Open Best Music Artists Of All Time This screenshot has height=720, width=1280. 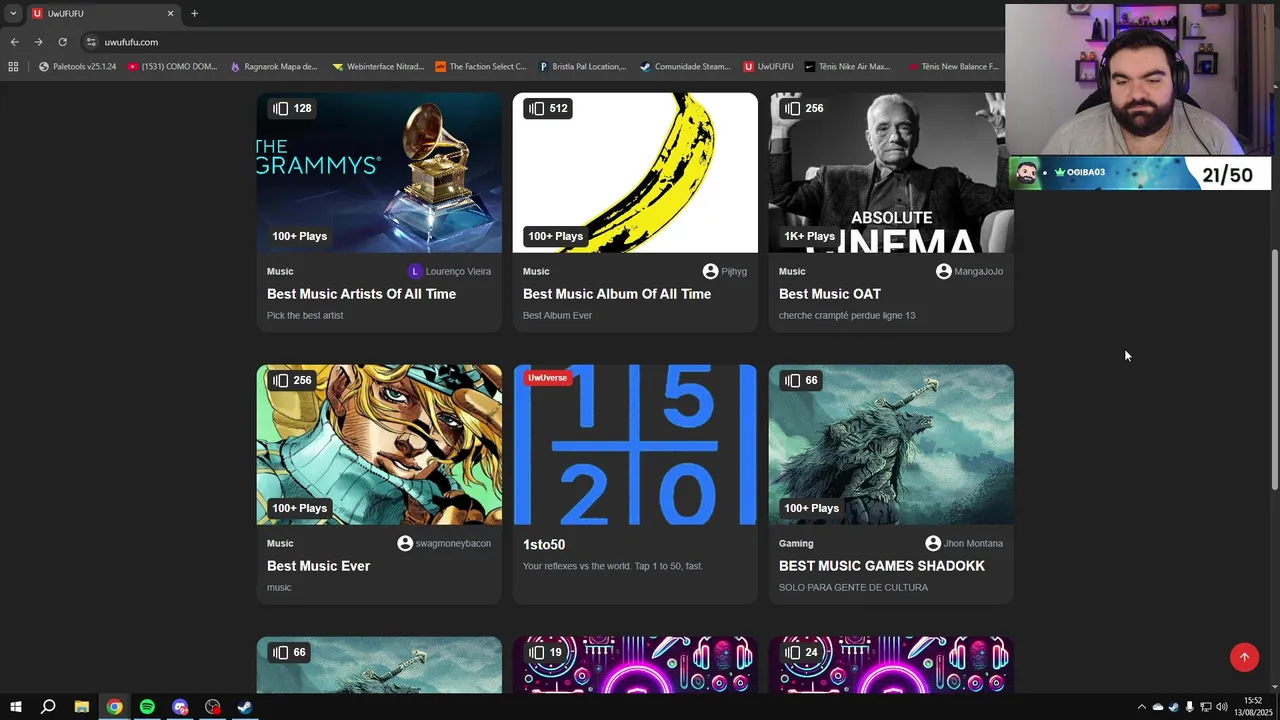tap(361, 294)
